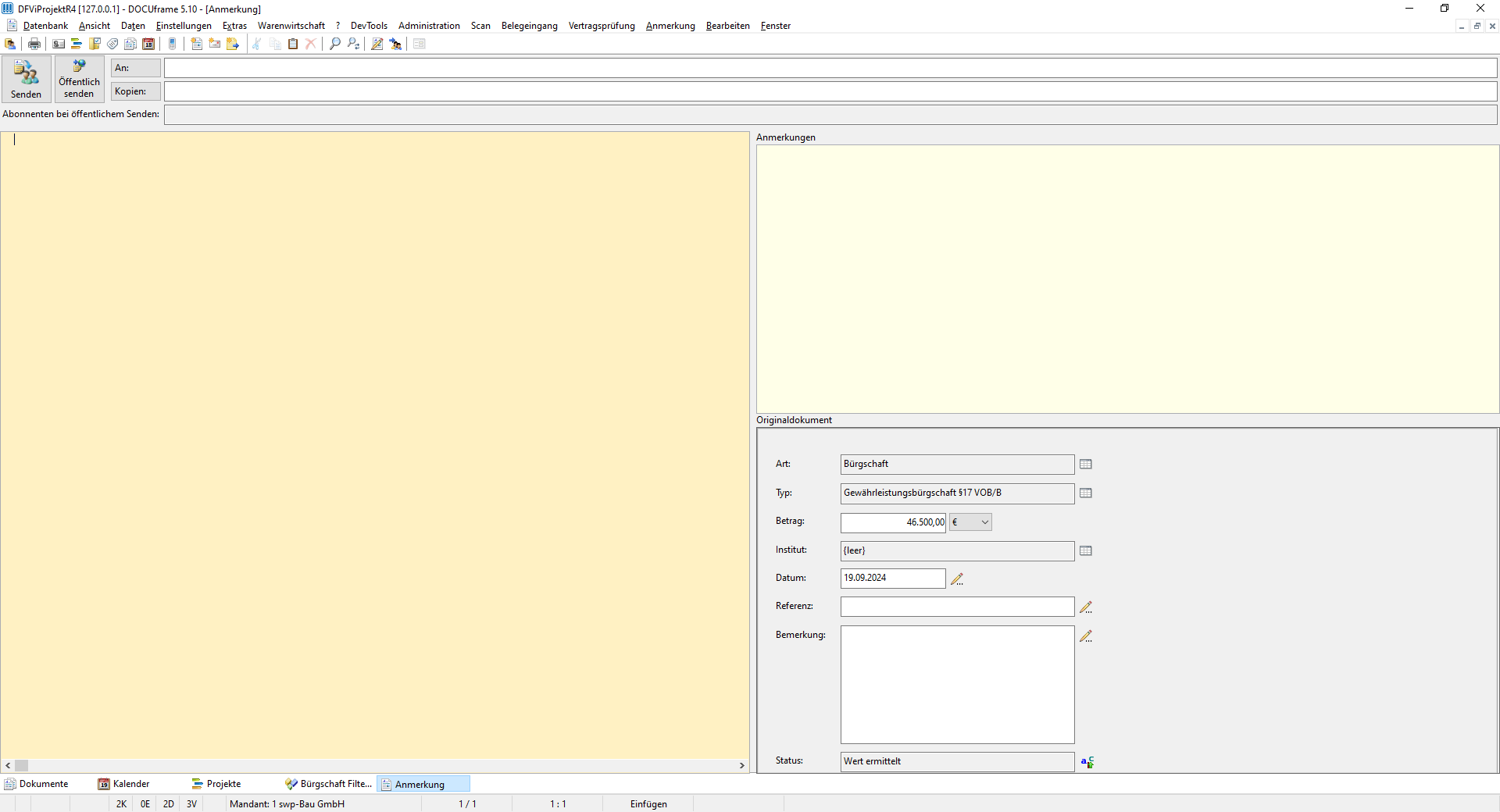Click the price tag toolbar icon
Screen dimensions: 1500x812
112,44
